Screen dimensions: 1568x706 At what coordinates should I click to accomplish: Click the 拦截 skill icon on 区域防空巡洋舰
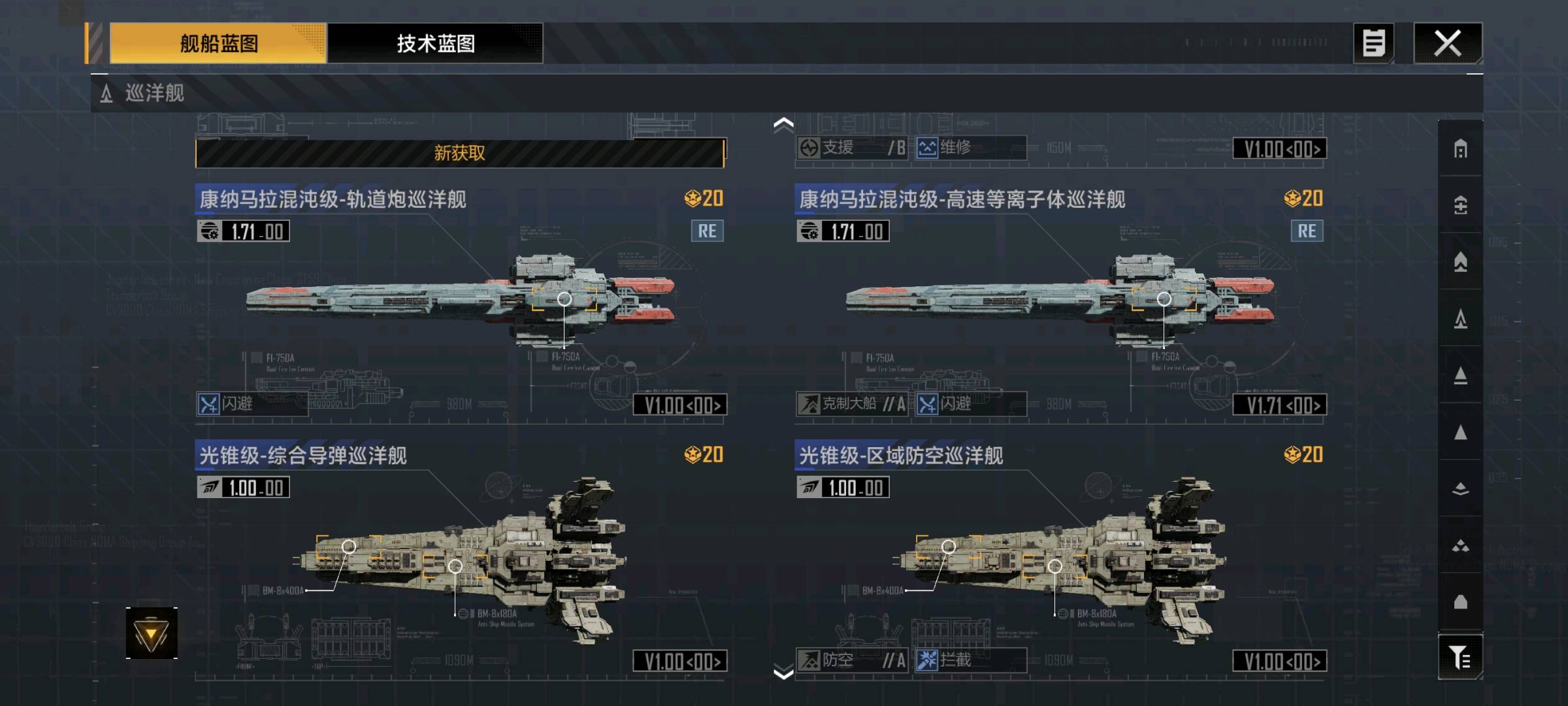pyautogui.click(x=927, y=660)
